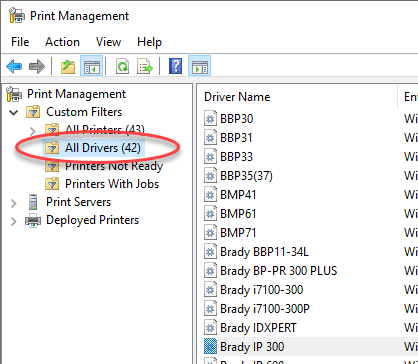Image resolution: width=418 pixels, height=364 pixels.
Task: Select the BMP71 driver row
Action: point(238,233)
